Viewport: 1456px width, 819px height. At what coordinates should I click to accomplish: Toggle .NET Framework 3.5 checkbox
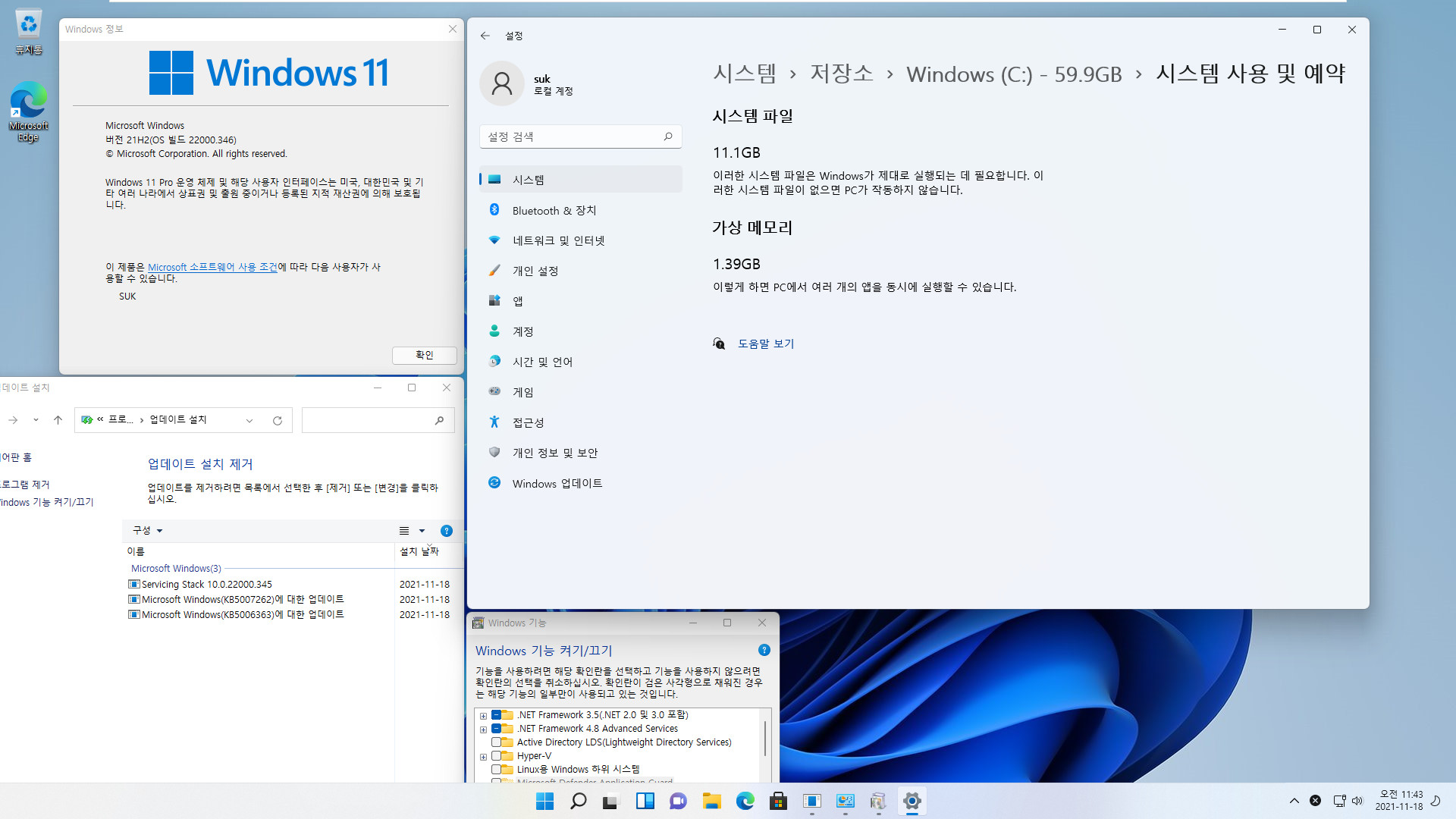coord(496,715)
